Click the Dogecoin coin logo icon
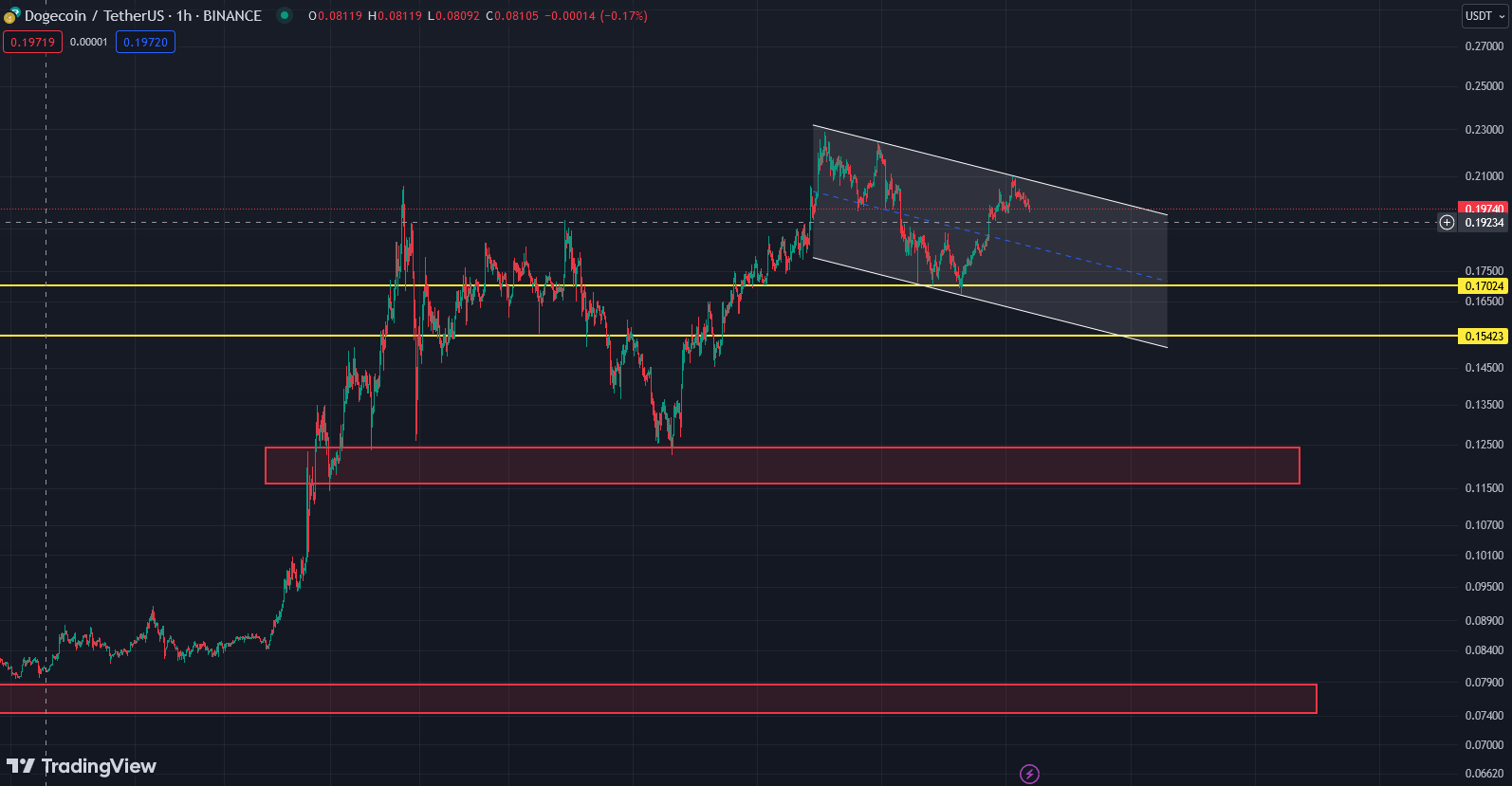Image resolution: width=1512 pixels, height=786 pixels. click(11, 16)
